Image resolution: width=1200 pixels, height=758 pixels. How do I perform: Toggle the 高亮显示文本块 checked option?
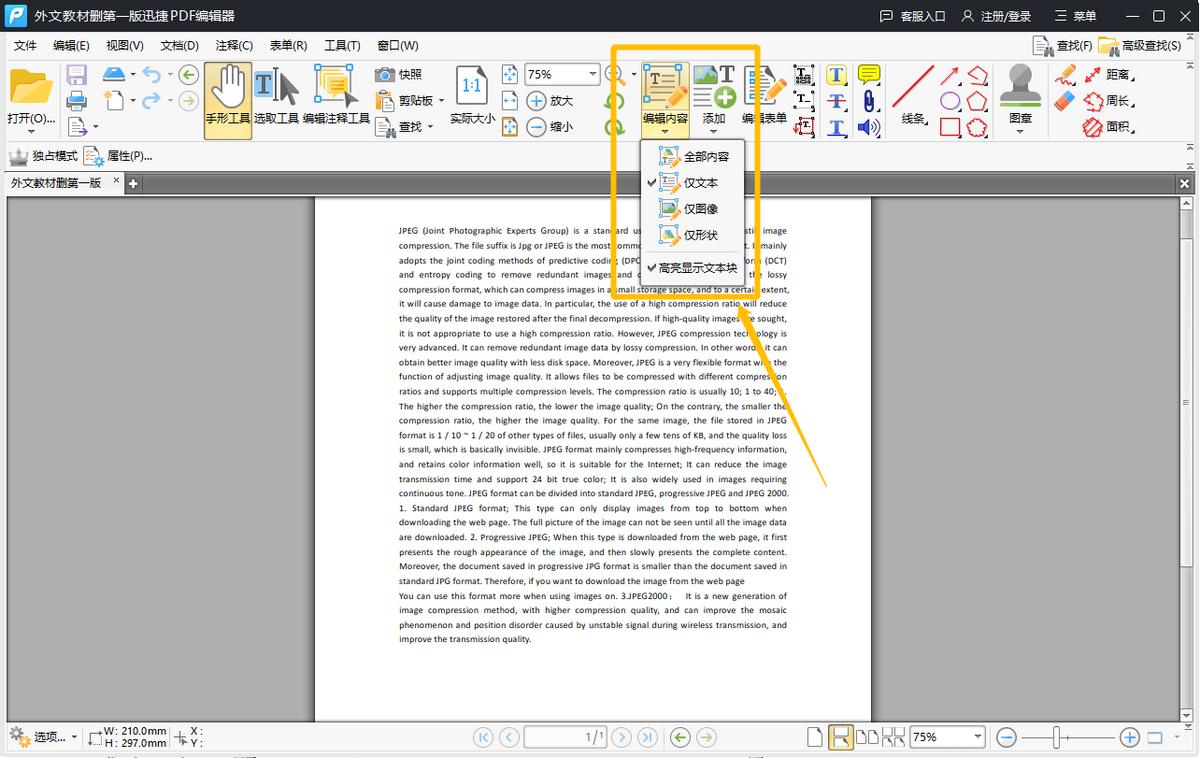tap(697, 268)
